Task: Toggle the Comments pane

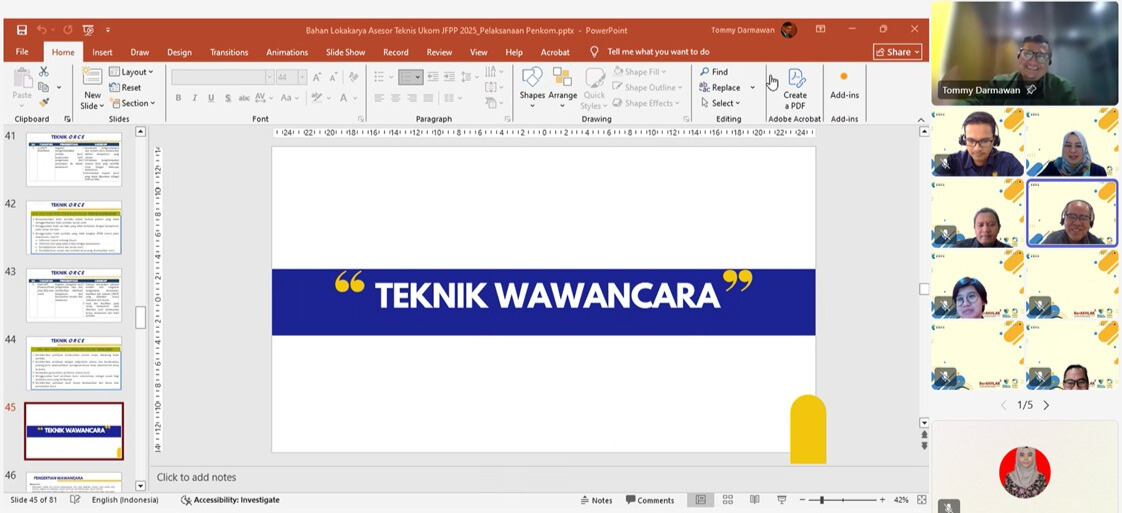Action: pyautogui.click(x=649, y=500)
